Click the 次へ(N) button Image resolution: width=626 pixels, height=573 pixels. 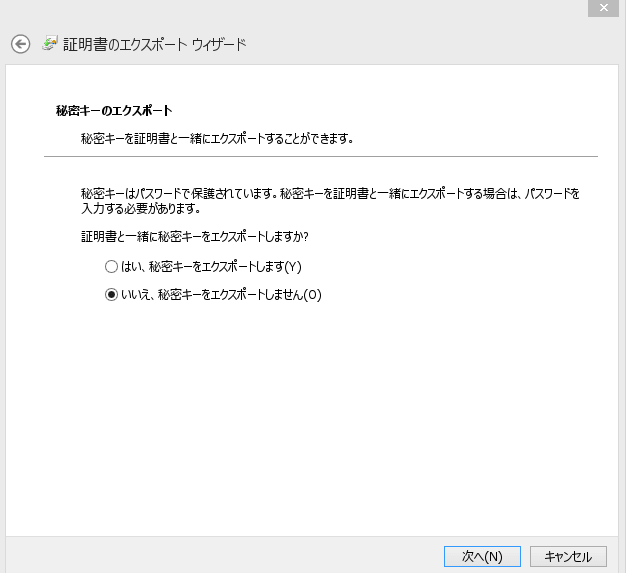[x=482, y=556]
